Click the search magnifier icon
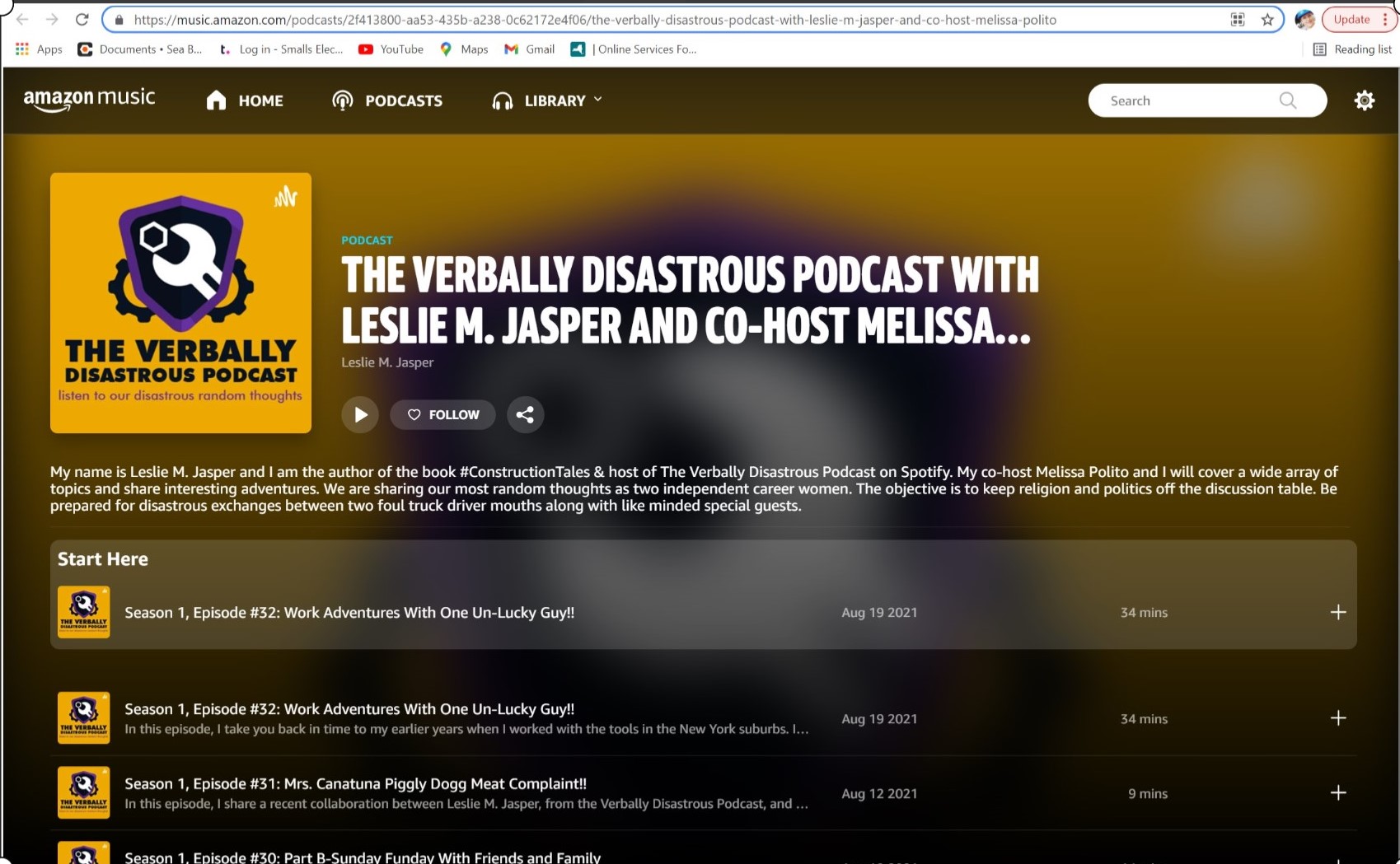This screenshot has height=864, width=1400. (1287, 100)
